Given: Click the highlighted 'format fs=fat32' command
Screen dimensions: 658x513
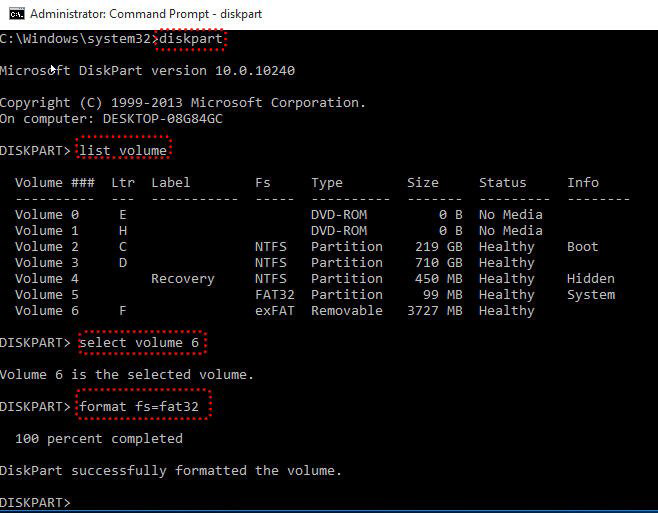Looking at the screenshot, I should pos(139,406).
